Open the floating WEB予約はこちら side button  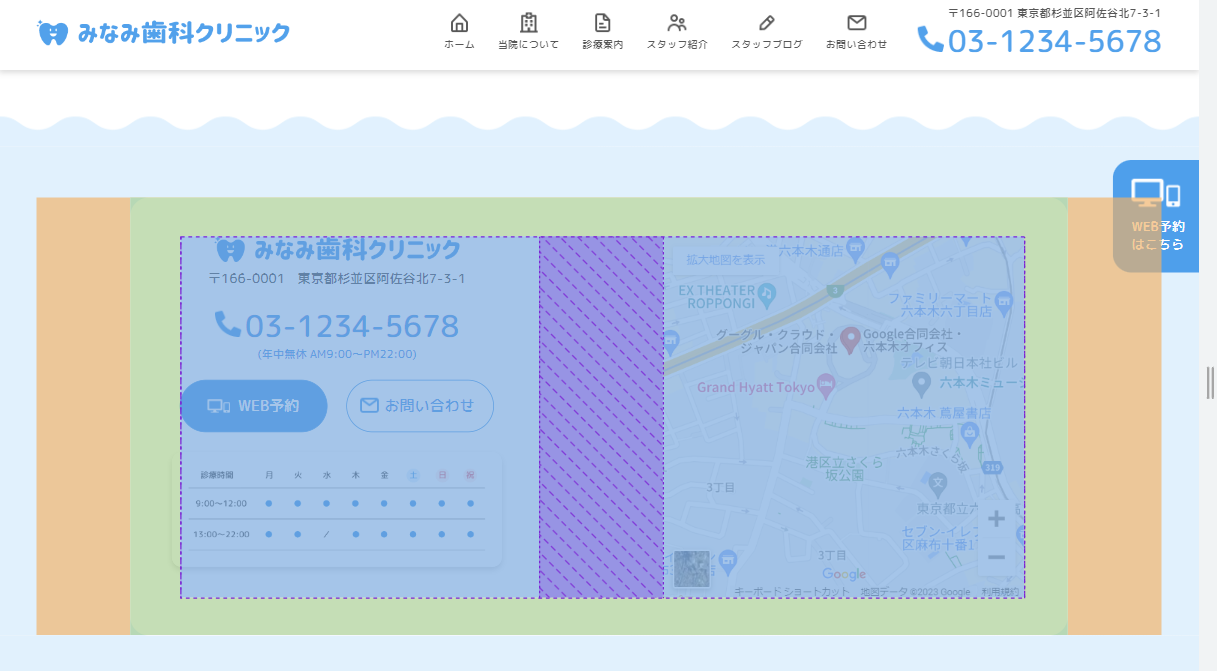pos(1156,216)
